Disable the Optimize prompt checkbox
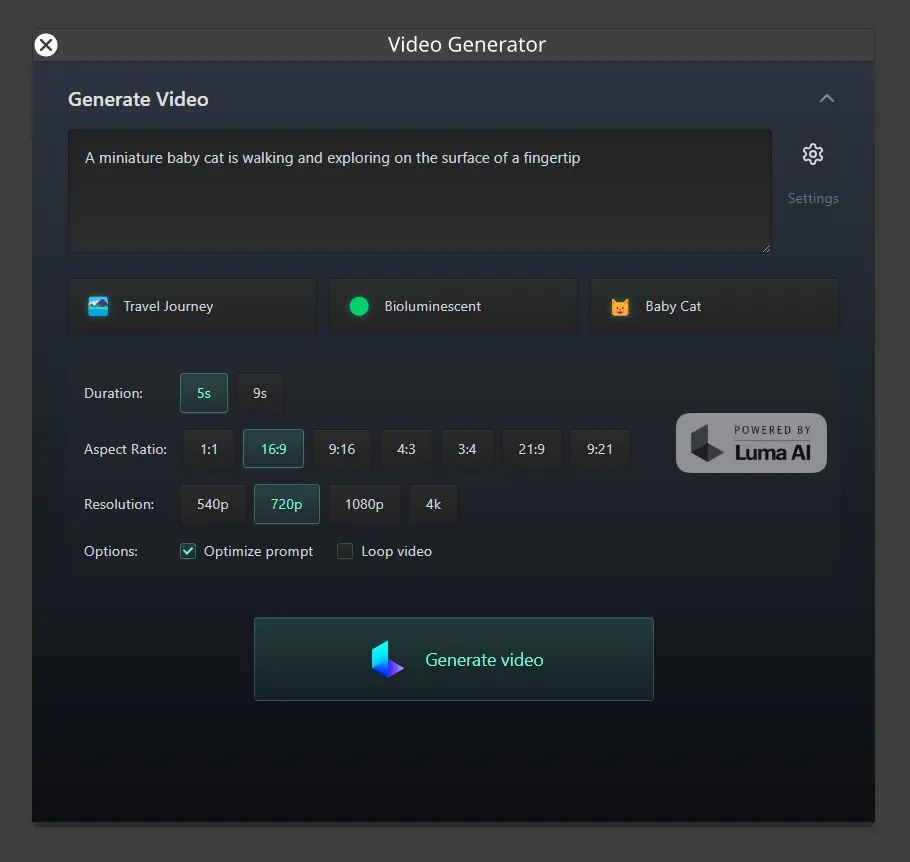This screenshot has height=862, width=910. pos(187,551)
